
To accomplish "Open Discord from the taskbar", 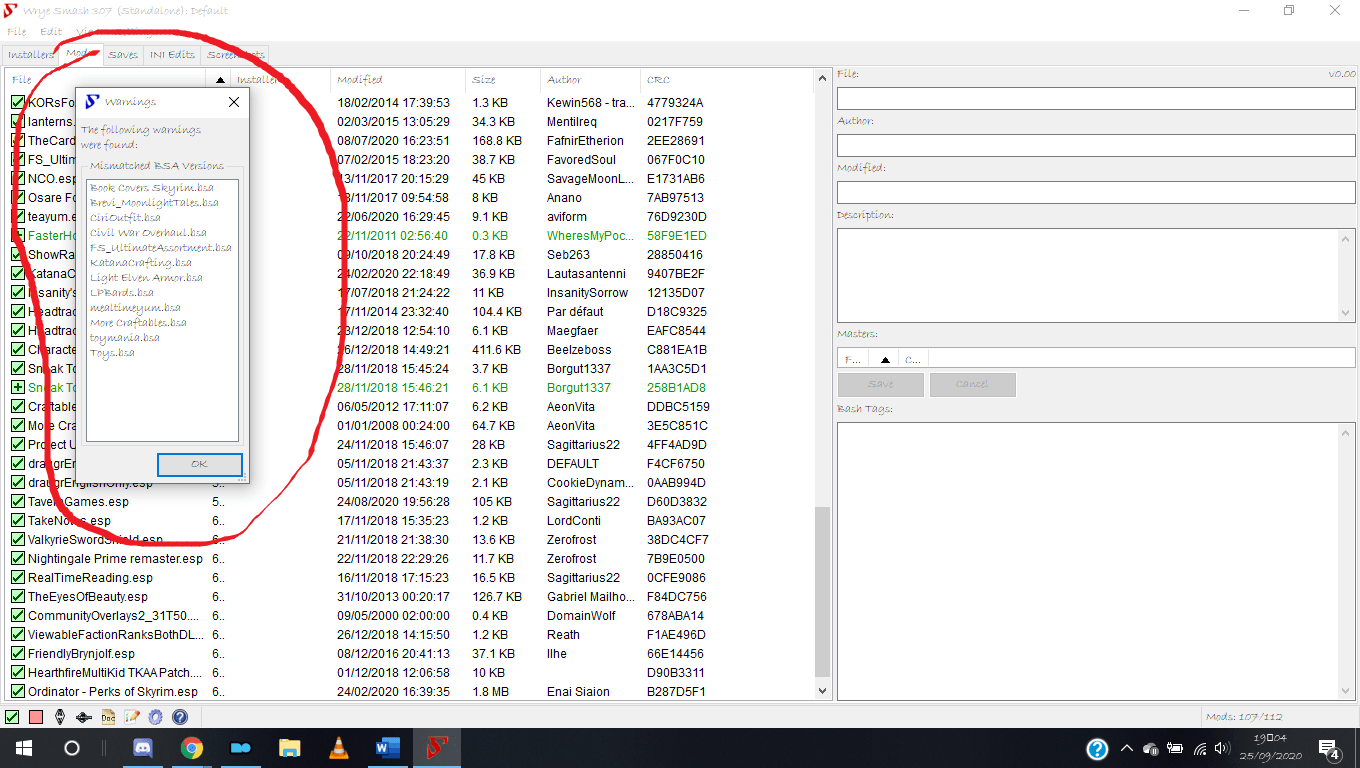I will pyautogui.click(x=143, y=748).
